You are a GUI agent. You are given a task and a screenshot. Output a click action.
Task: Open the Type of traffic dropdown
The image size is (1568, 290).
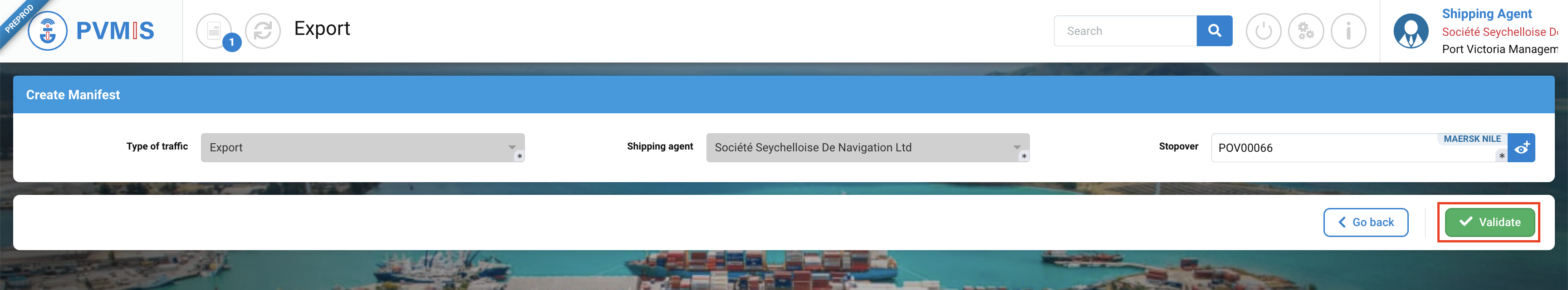pos(363,148)
